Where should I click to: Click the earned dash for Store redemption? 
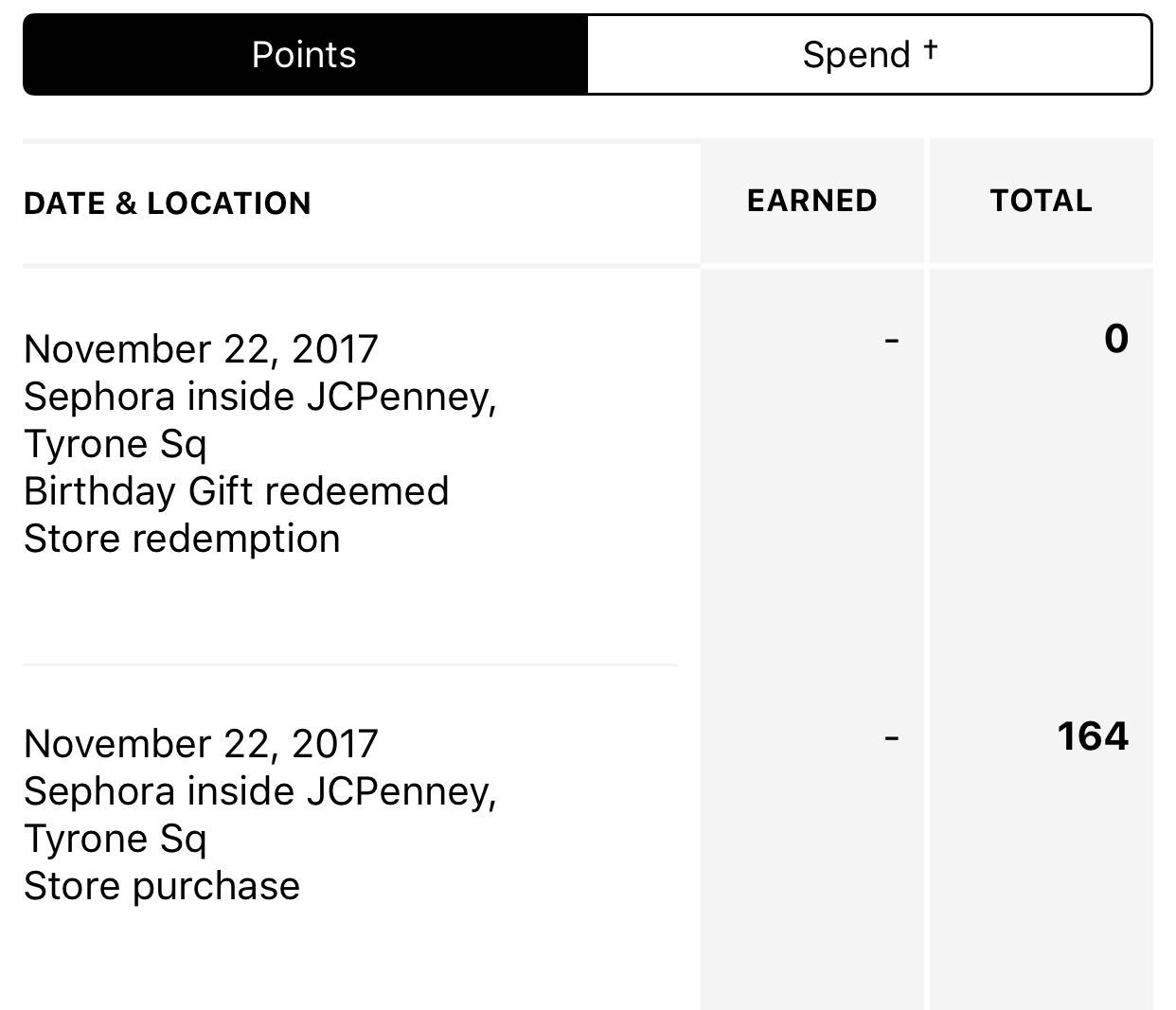point(891,338)
